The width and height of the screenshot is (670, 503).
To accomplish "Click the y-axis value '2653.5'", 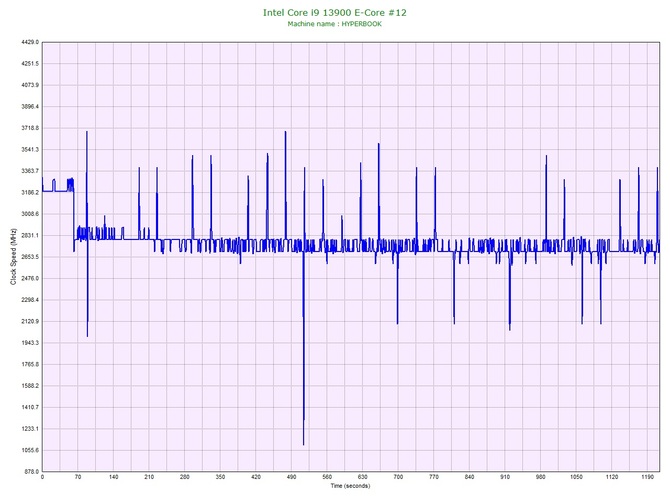I will click(x=30, y=257).
